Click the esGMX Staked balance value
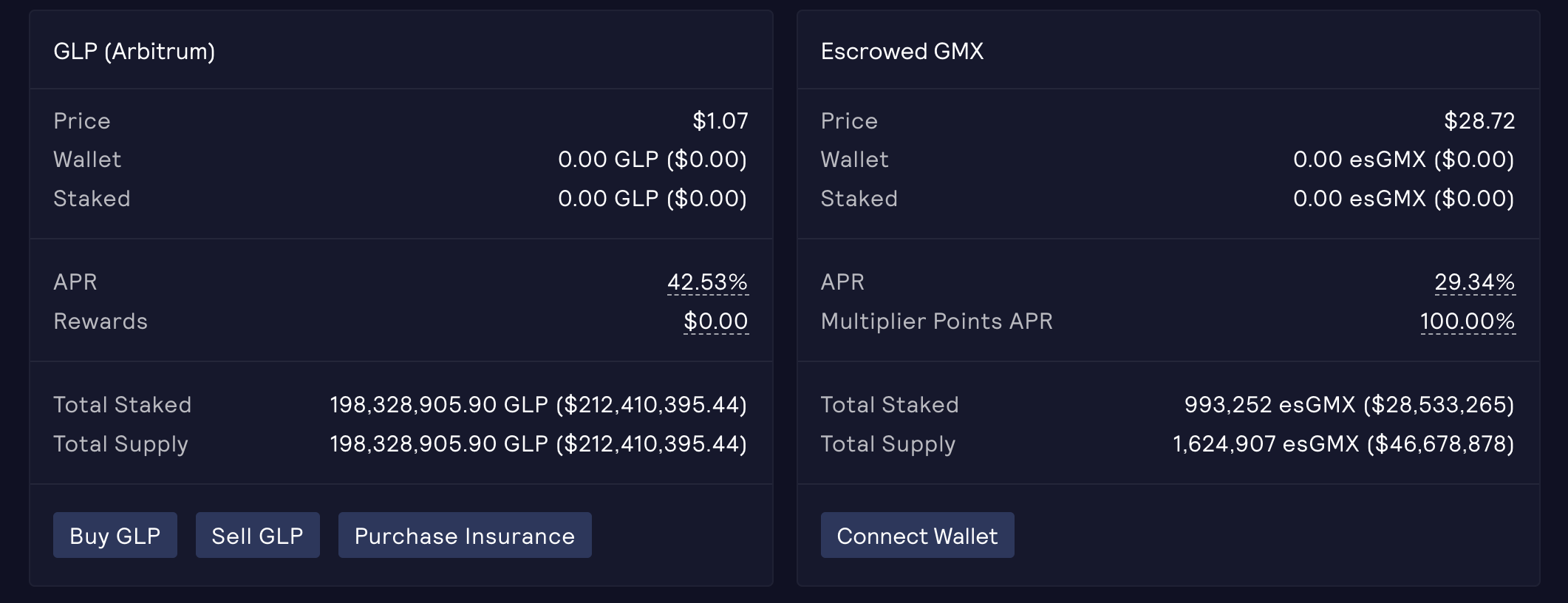 (1403, 198)
